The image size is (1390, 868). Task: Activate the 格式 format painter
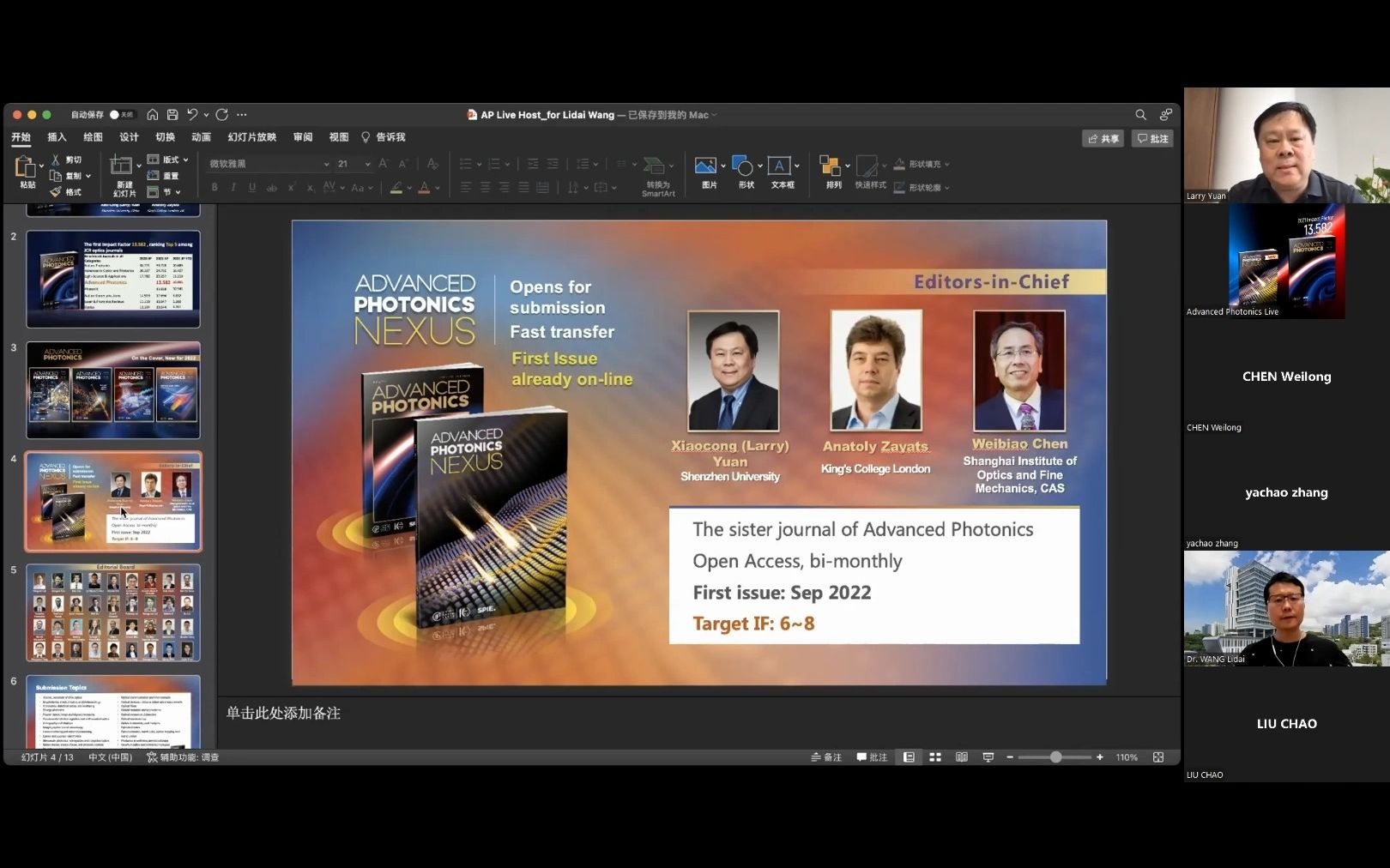[66, 192]
